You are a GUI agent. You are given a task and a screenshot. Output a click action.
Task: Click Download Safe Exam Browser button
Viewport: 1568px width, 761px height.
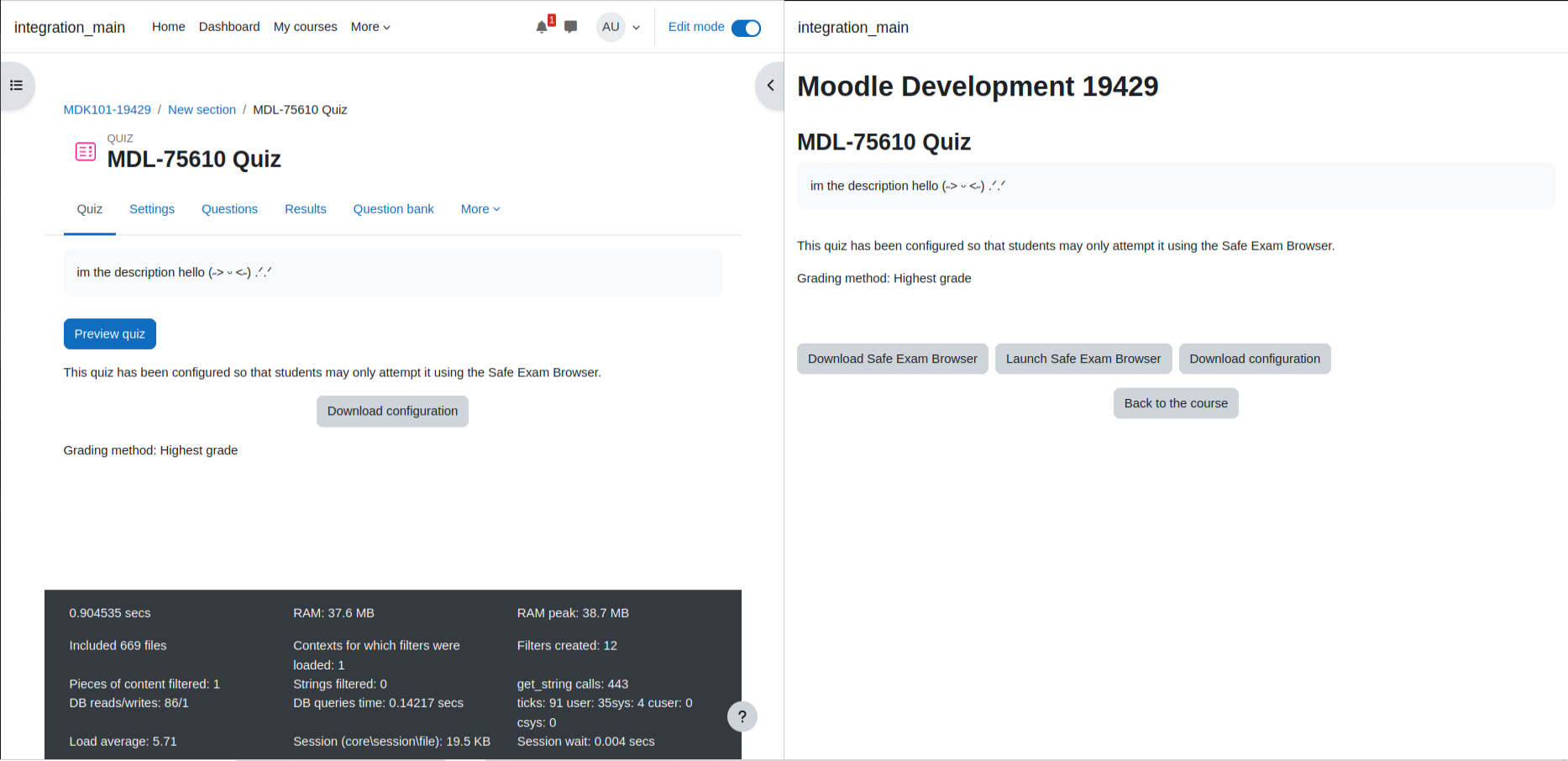click(x=893, y=359)
